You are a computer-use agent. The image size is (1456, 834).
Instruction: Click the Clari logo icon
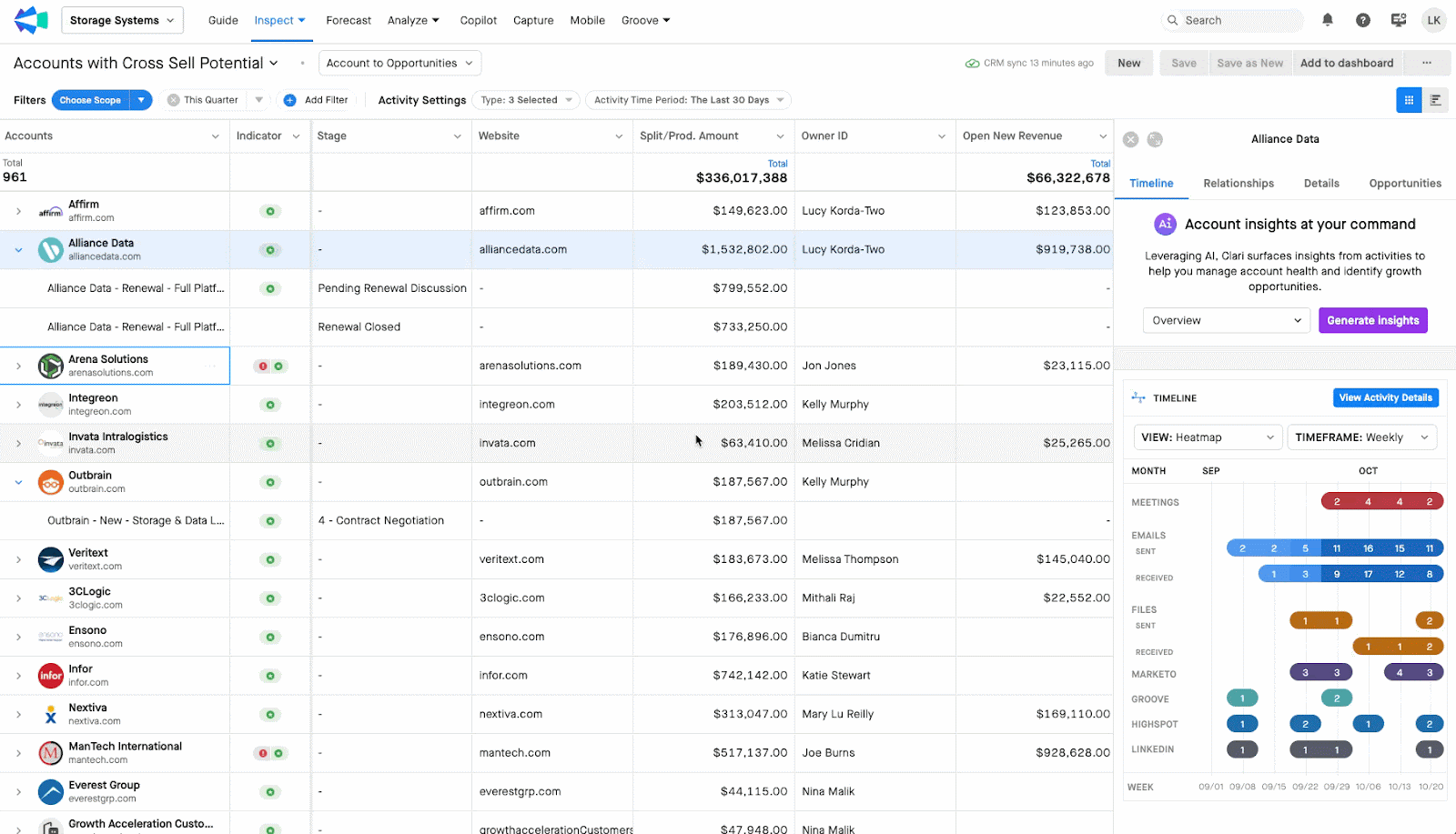point(31,20)
